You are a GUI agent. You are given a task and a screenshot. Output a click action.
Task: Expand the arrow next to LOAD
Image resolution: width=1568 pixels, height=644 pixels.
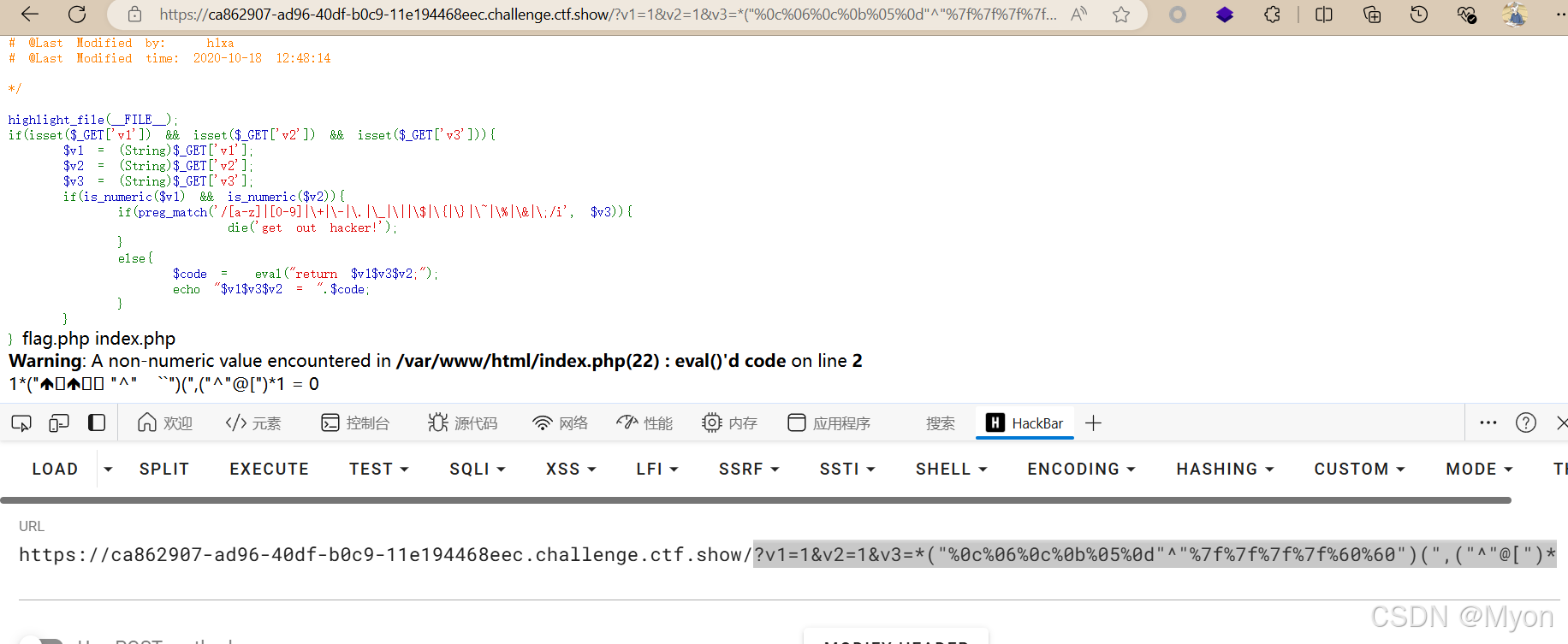pyautogui.click(x=108, y=470)
